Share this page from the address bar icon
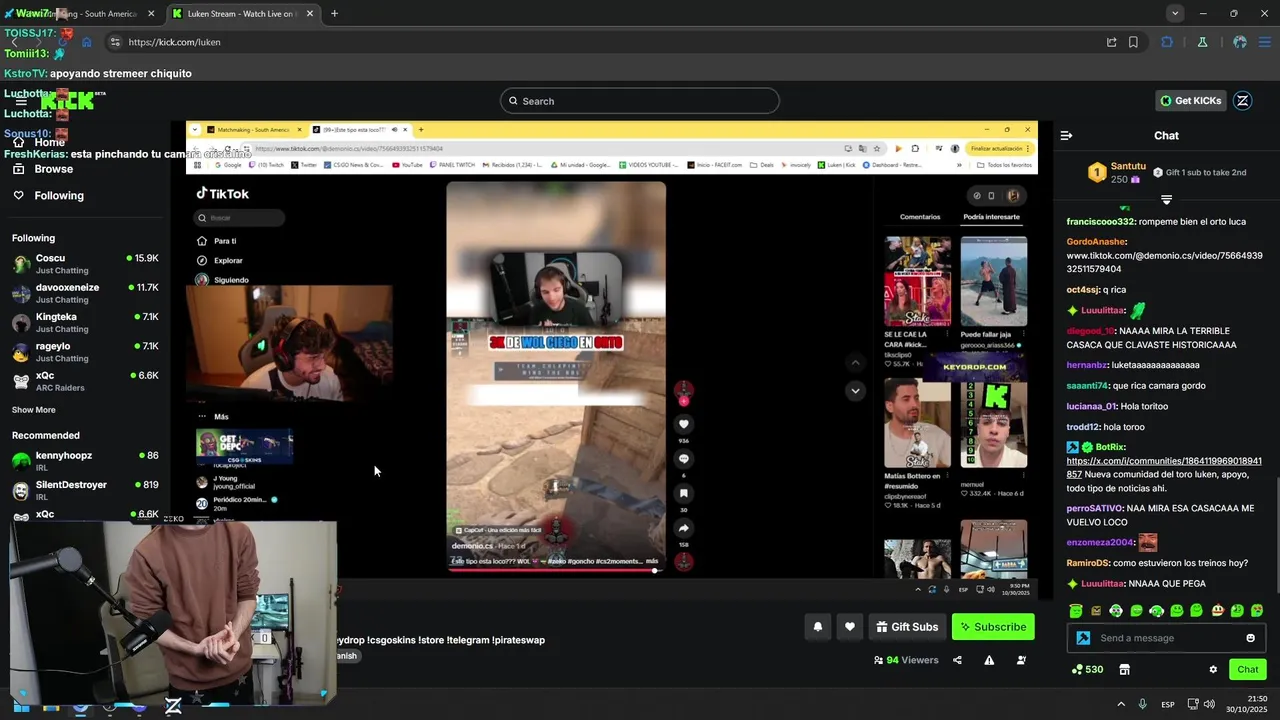The height and width of the screenshot is (720, 1280). (x=1111, y=42)
